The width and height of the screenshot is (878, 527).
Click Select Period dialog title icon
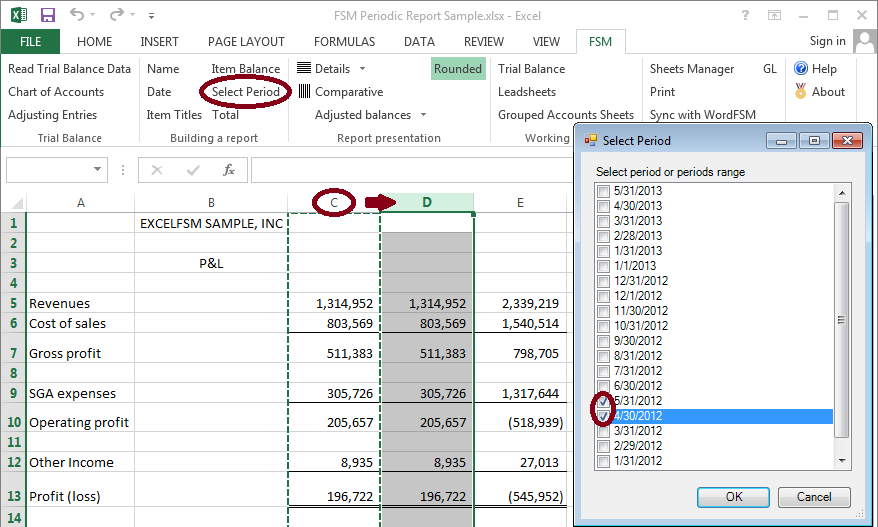coord(590,141)
